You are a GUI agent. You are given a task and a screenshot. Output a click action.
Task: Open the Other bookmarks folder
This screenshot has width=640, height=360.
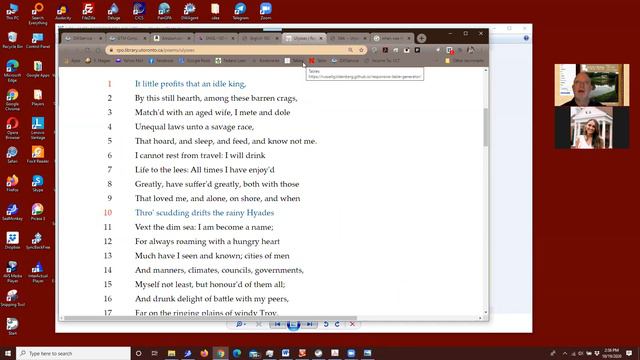point(464,60)
